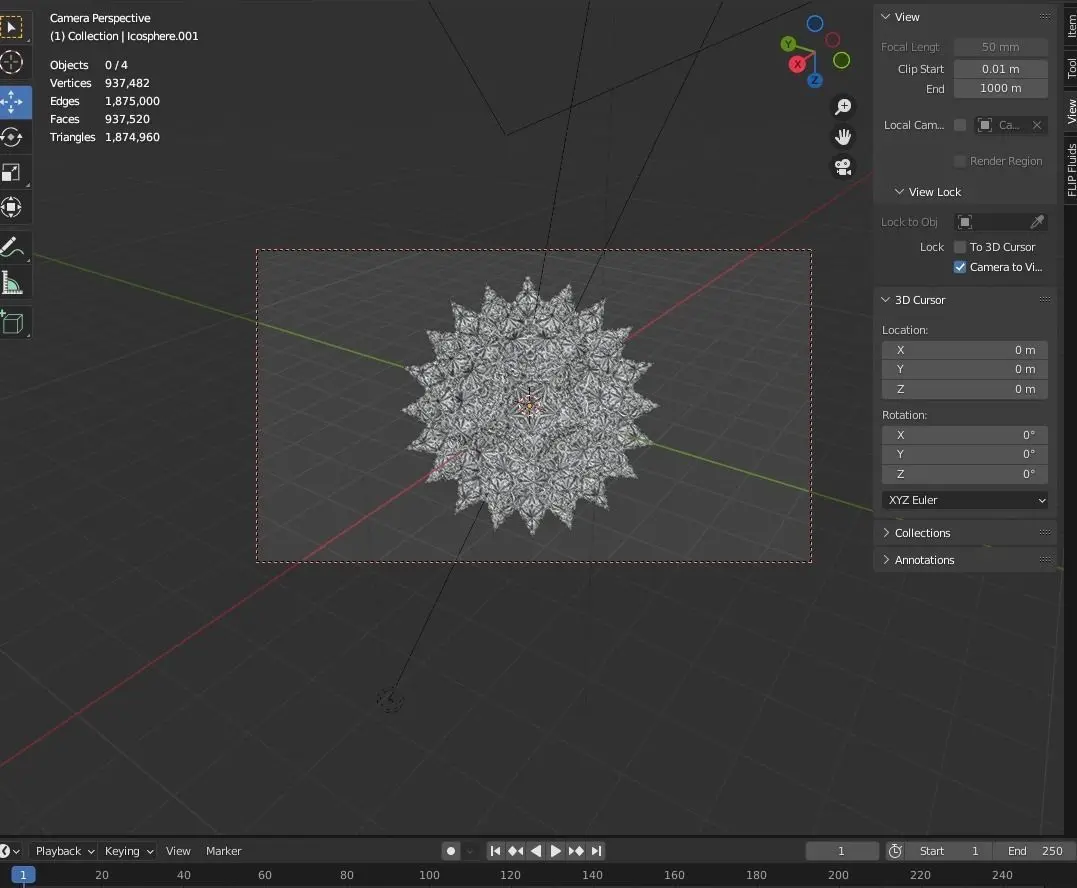This screenshot has width=1077, height=888.
Task: Click the 3D Cursor Location Z field
Action: pos(964,389)
